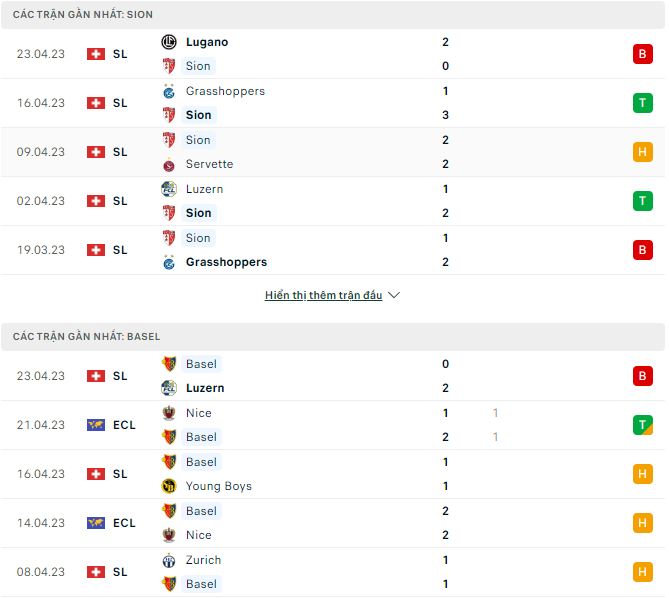Image resolution: width=669 pixels, height=598 pixels.
Task: Click the red B badge for Basel–Luzern
Action: (642, 376)
